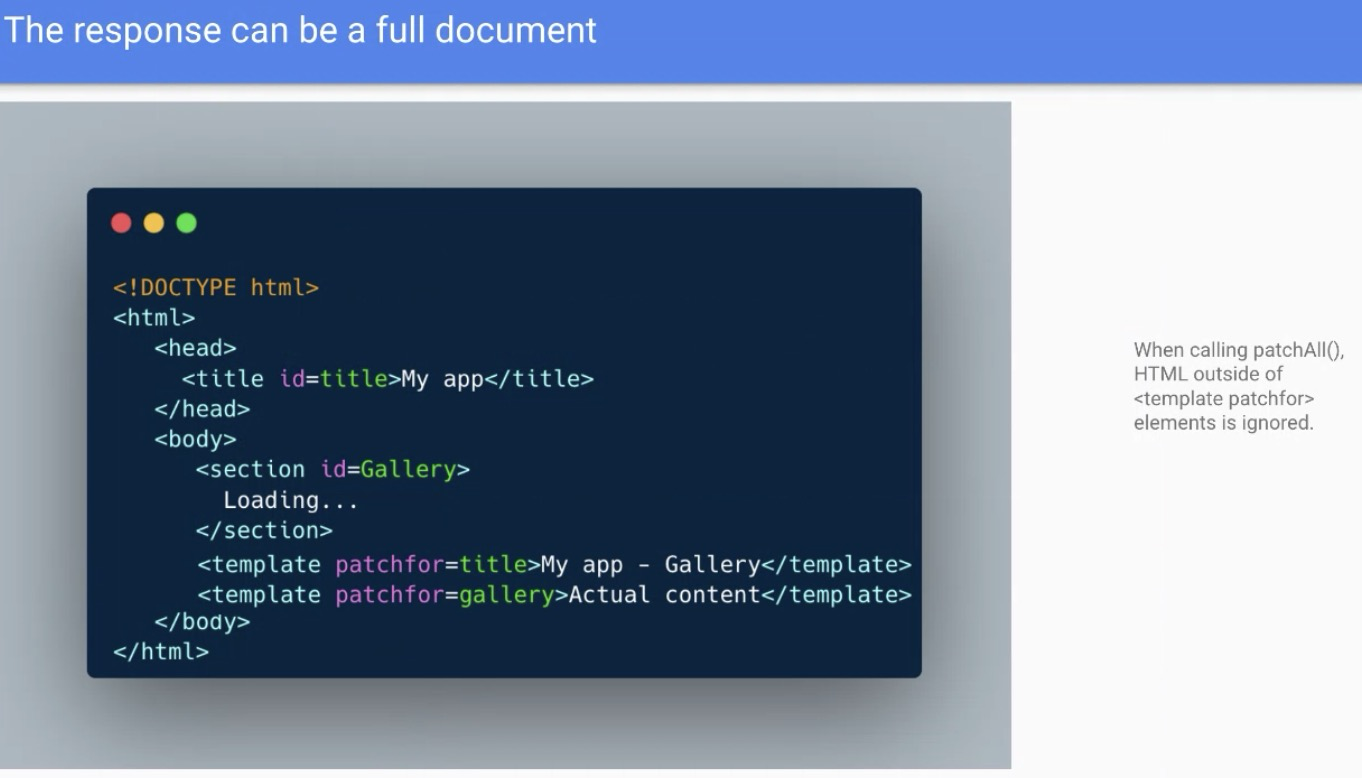
Task: Click the 'Actual content' template text
Action: pos(664,595)
